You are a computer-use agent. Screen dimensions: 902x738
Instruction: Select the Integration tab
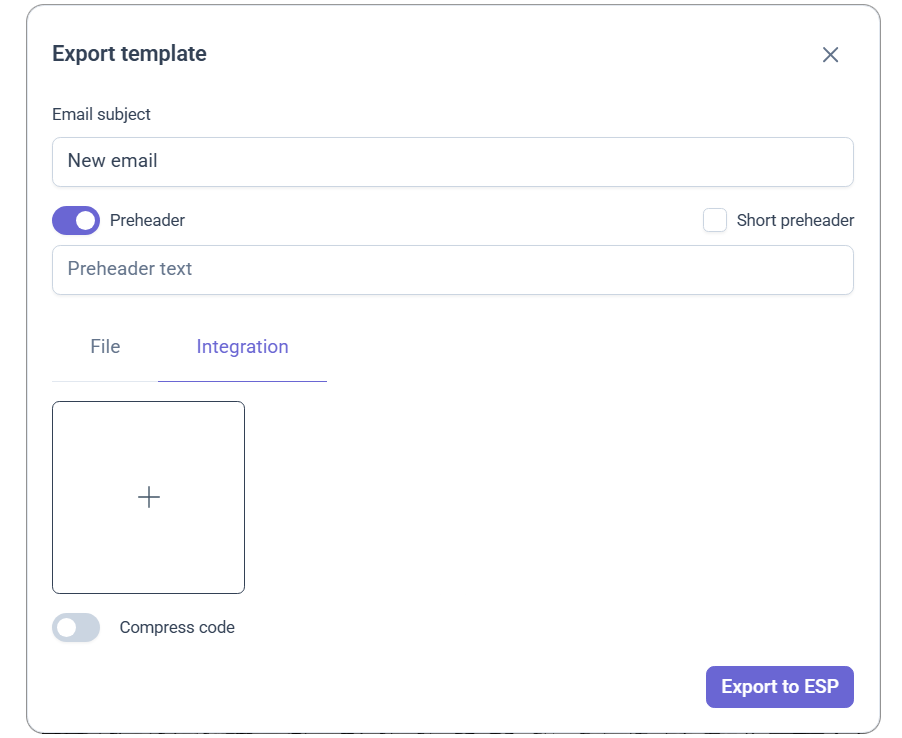242,347
